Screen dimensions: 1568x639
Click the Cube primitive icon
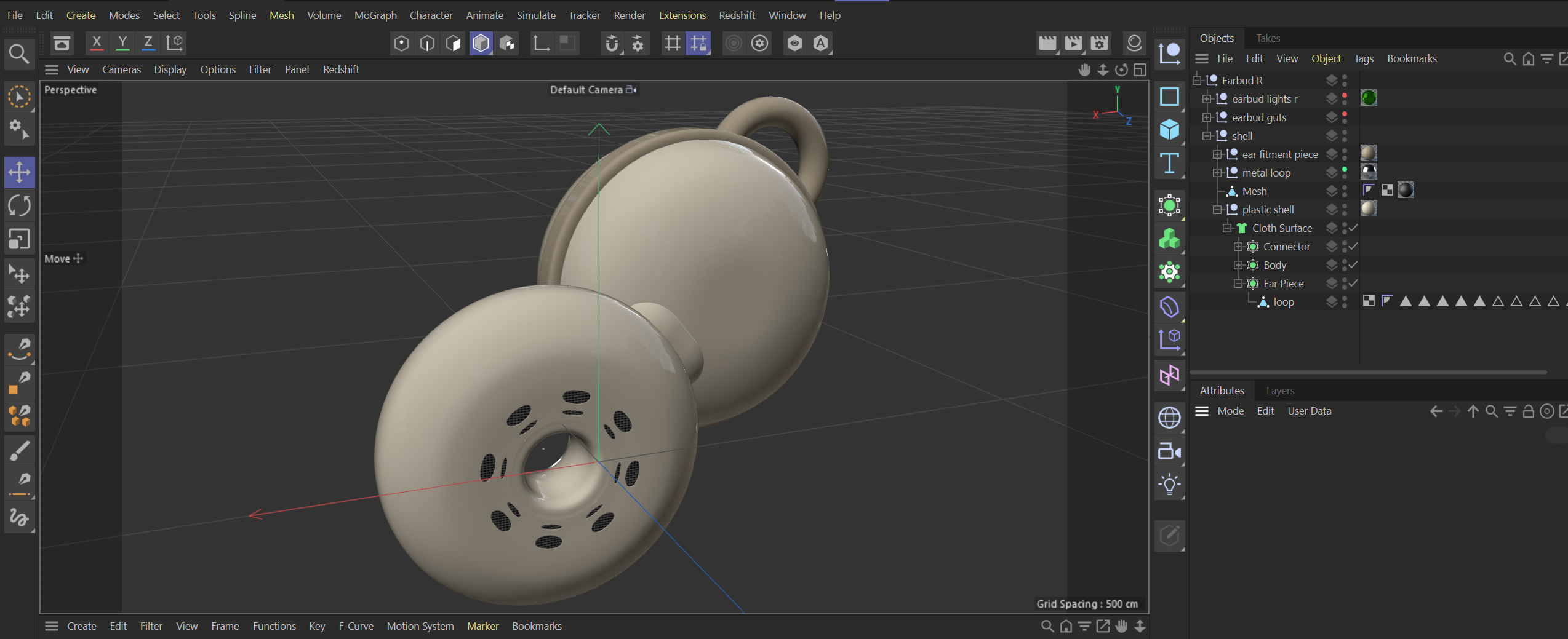point(1169,130)
